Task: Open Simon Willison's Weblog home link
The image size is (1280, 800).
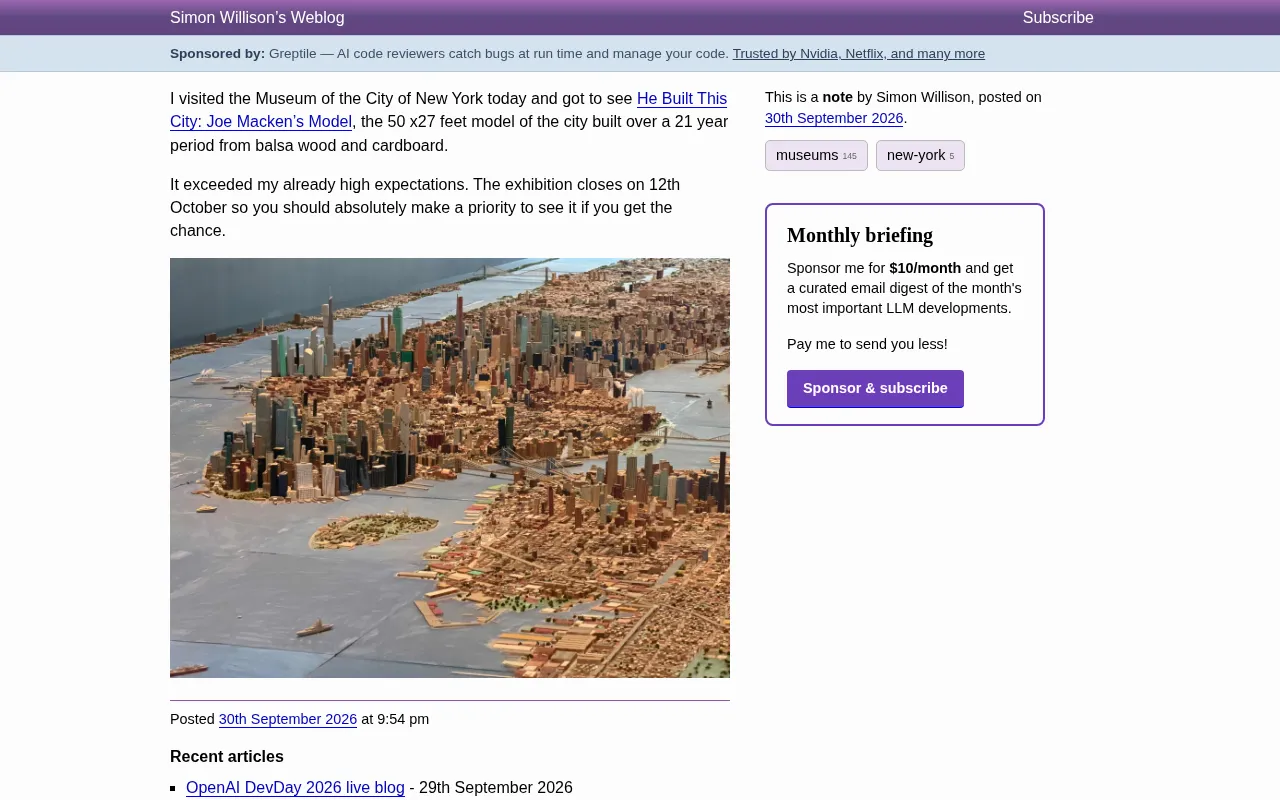Action: pos(257,18)
